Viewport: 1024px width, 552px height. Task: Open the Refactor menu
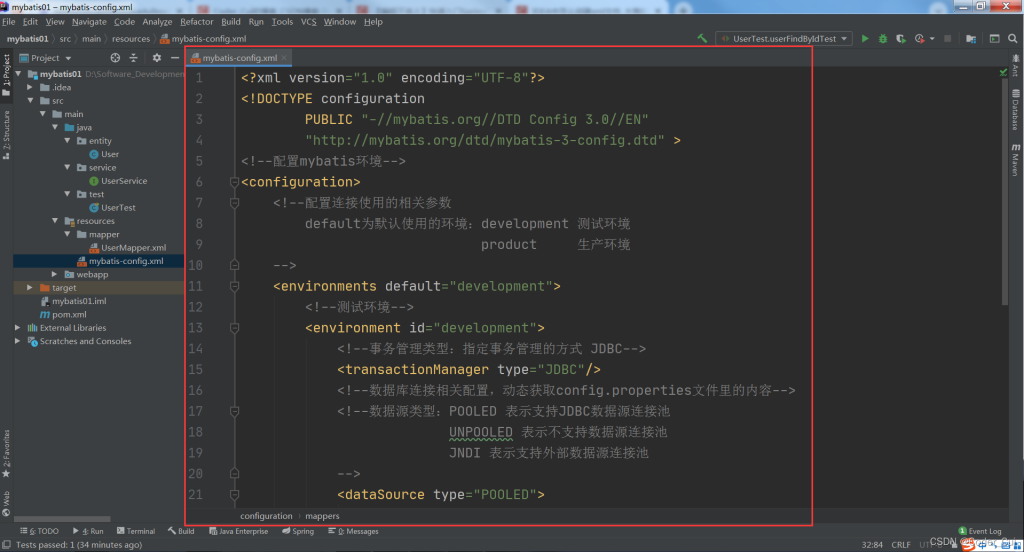197,22
